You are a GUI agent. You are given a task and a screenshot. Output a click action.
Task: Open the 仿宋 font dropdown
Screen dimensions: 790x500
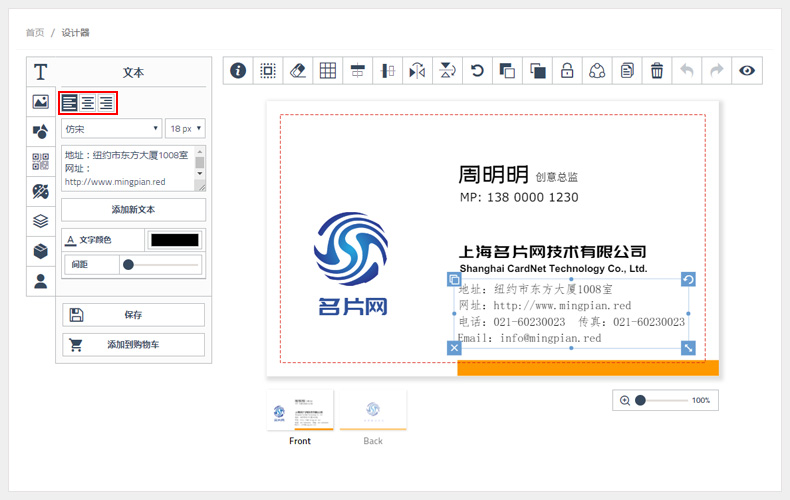coord(111,129)
